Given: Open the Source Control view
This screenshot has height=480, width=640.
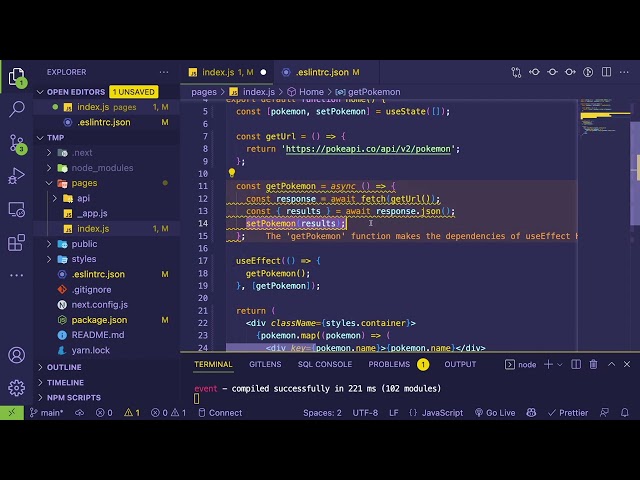Looking at the screenshot, I should pyautogui.click(x=16, y=143).
